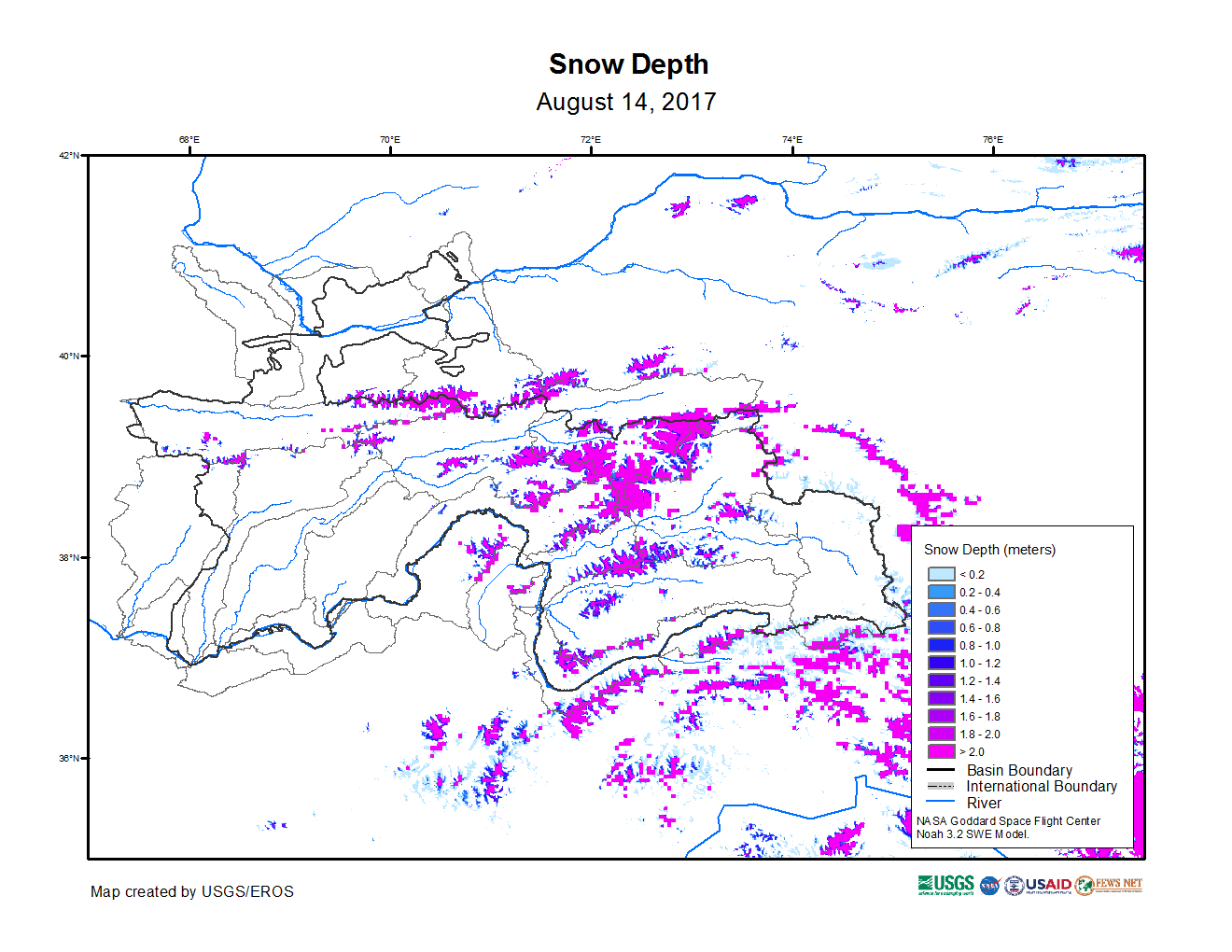Pick the '1.4 - 1.6' legend color swatch
This screenshot has width=1232, height=952.
(941, 698)
